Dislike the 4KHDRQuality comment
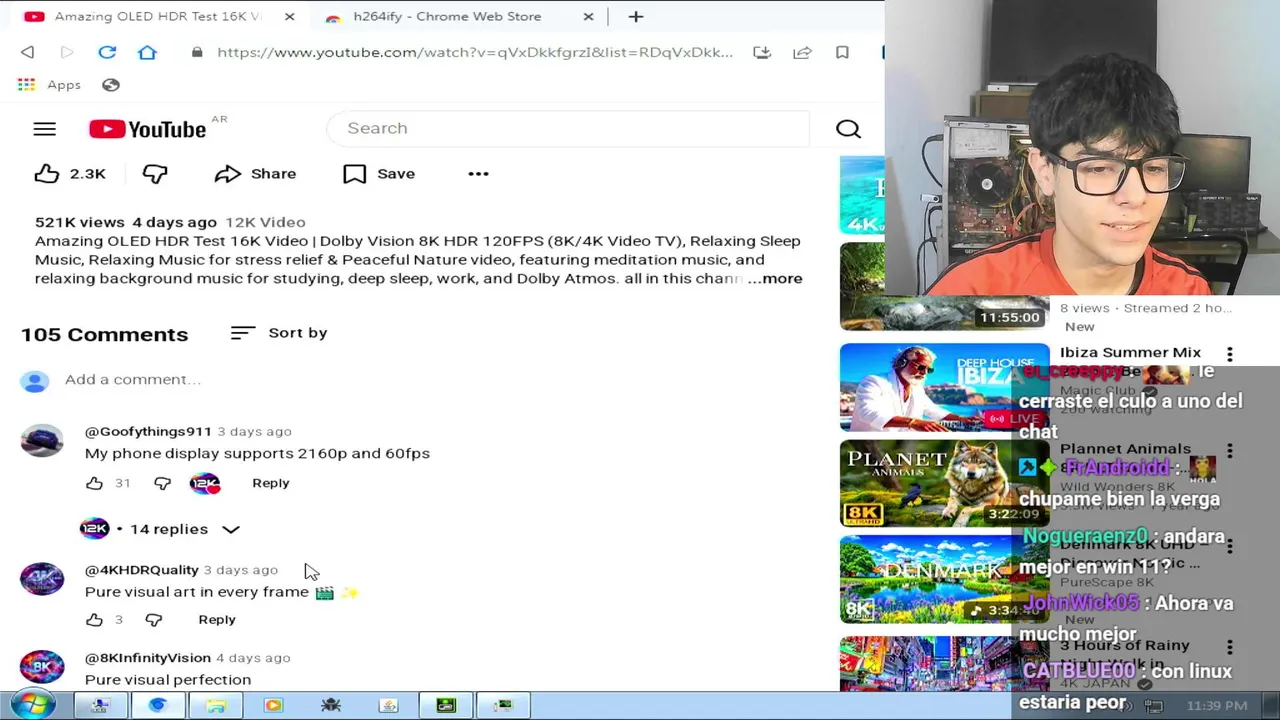The width and height of the screenshot is (1280, 720). coord(153,620)
